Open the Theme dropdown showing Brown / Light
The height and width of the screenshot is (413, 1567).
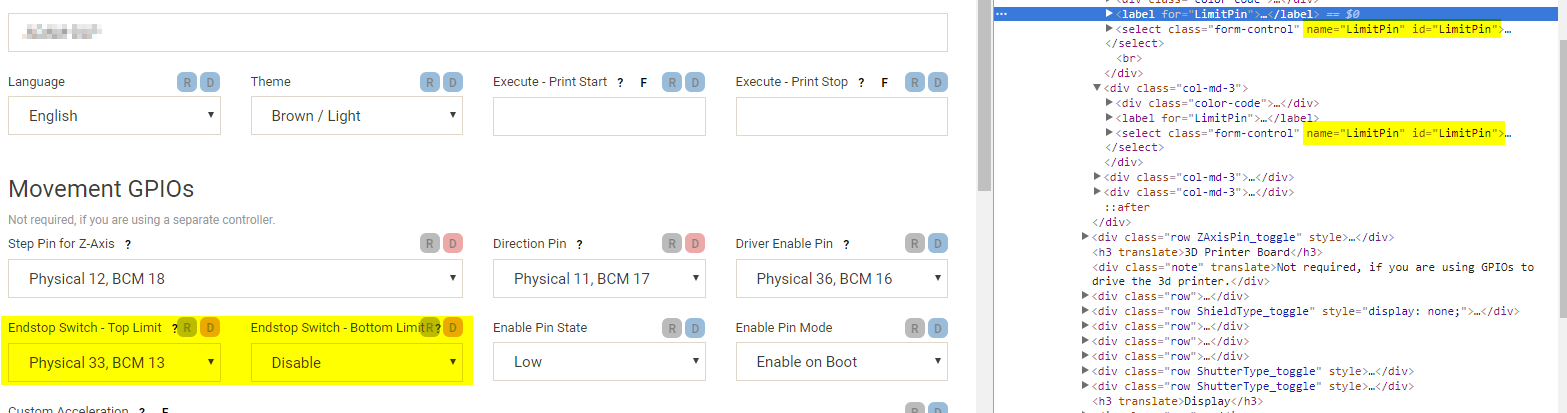coord(357,116)
